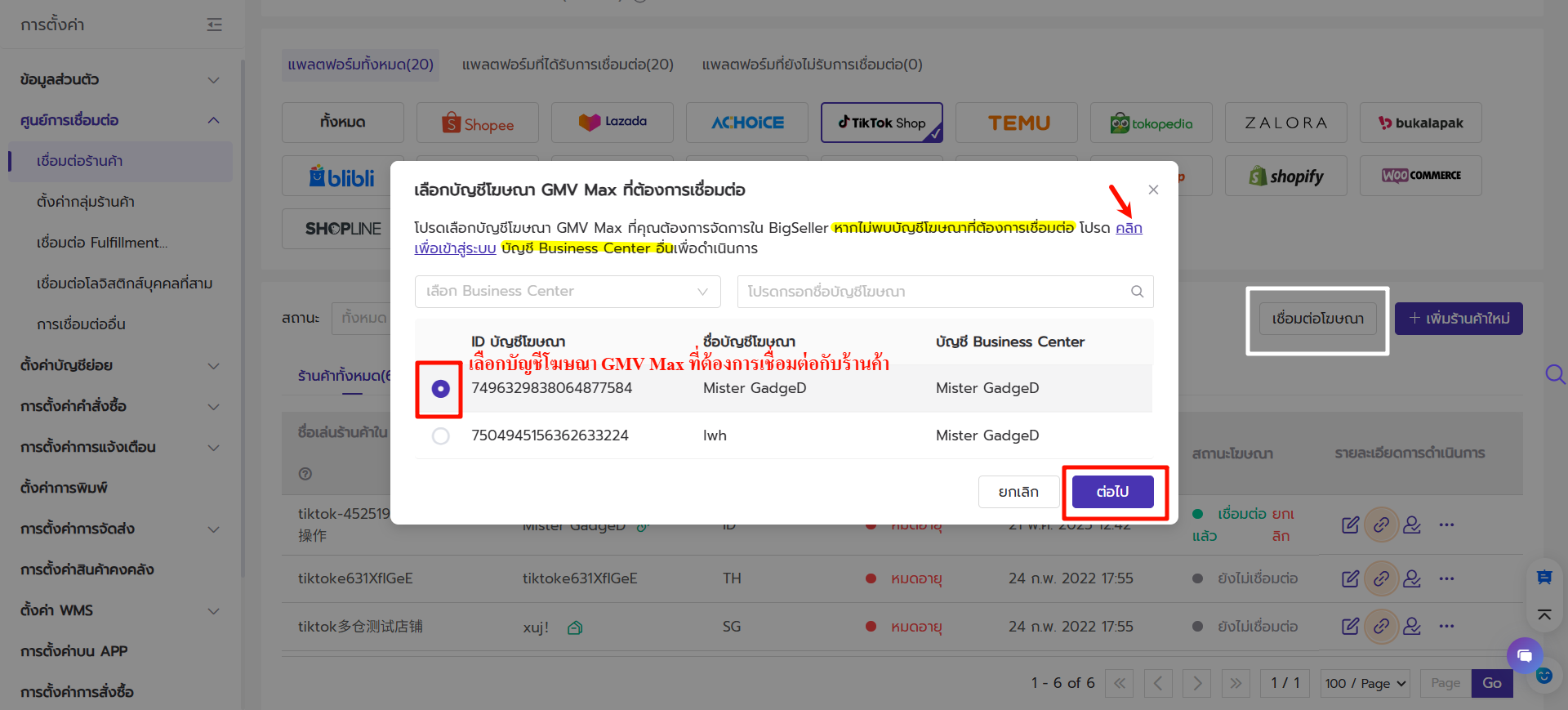User icon for tiktoke631XflGeE row
1568x710 pixels.
point(1412,578)
